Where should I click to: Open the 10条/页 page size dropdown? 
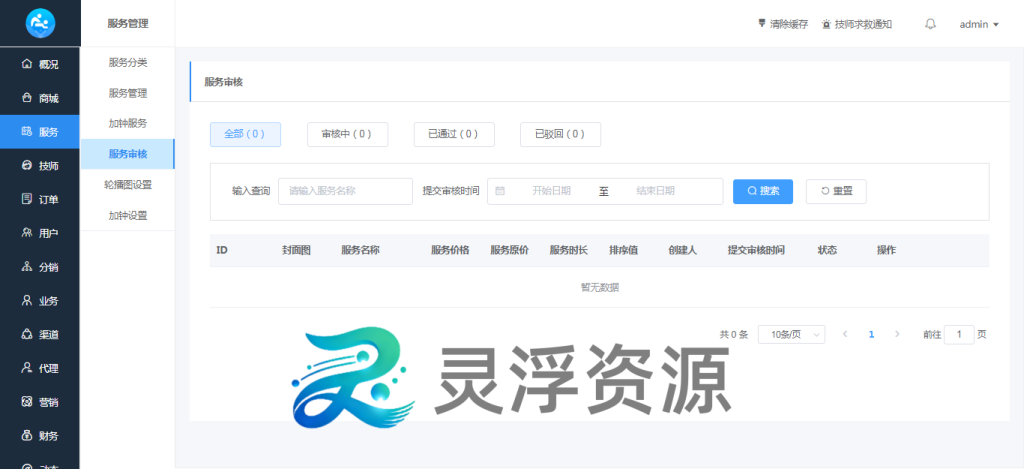pyautogui.click(x=791, y=334)
